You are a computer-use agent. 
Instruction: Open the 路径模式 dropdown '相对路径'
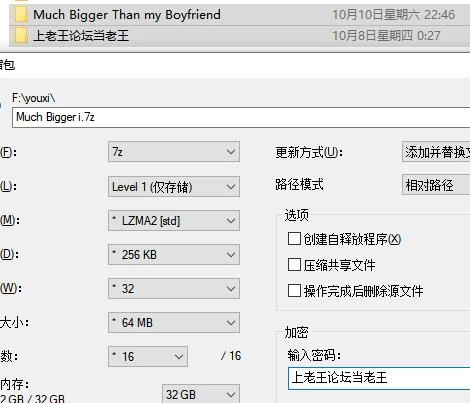(x=436, y=185)
